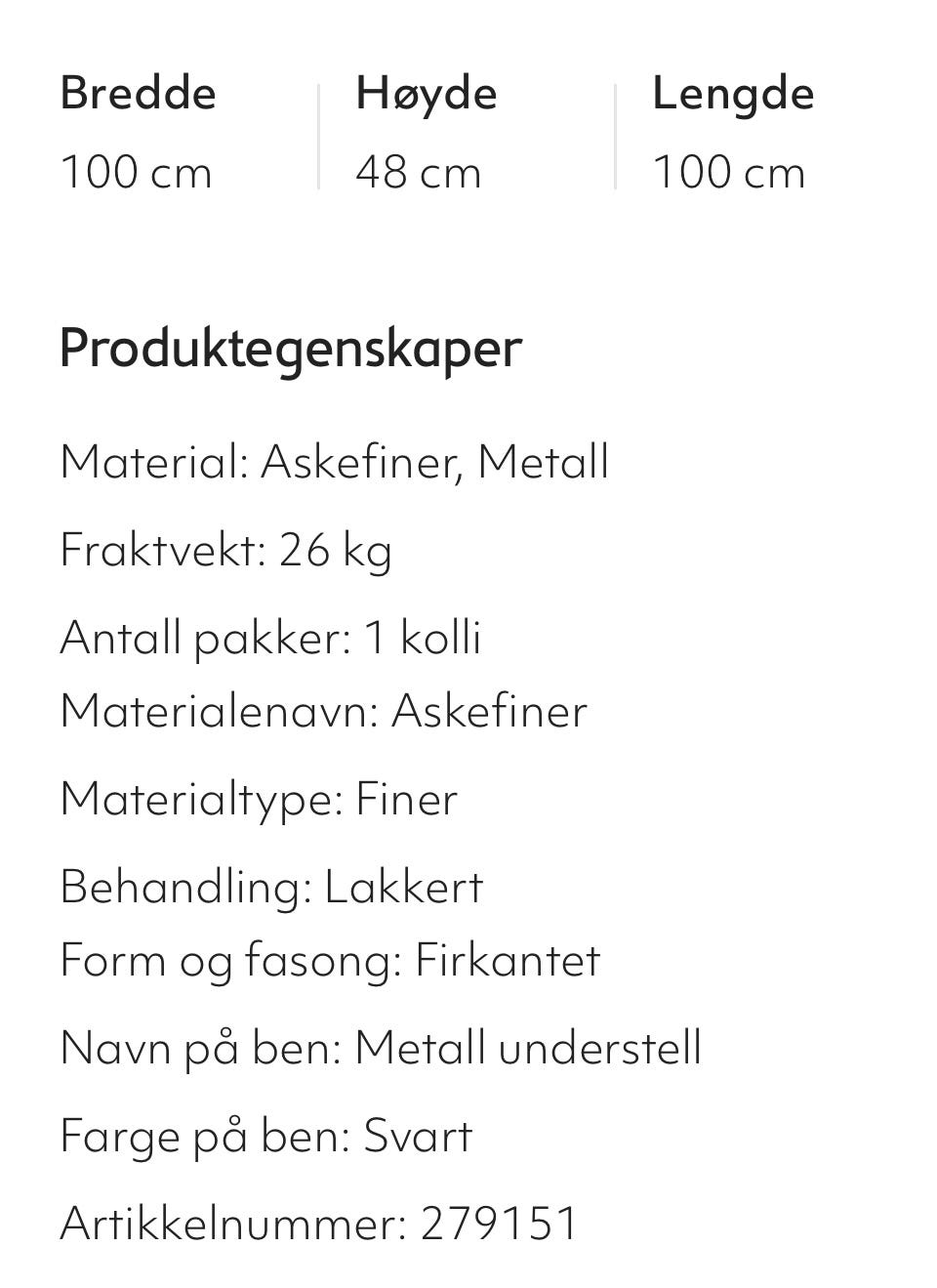Viewport: 937px width, 1288px height.
Task: Click the Produktegenskaper heading
Action: [291, 349]
